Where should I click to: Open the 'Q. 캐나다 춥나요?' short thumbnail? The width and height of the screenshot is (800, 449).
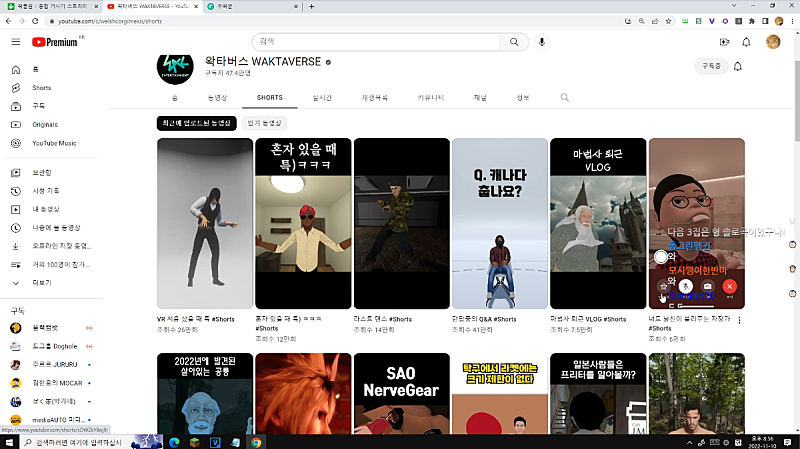(499, 223)
